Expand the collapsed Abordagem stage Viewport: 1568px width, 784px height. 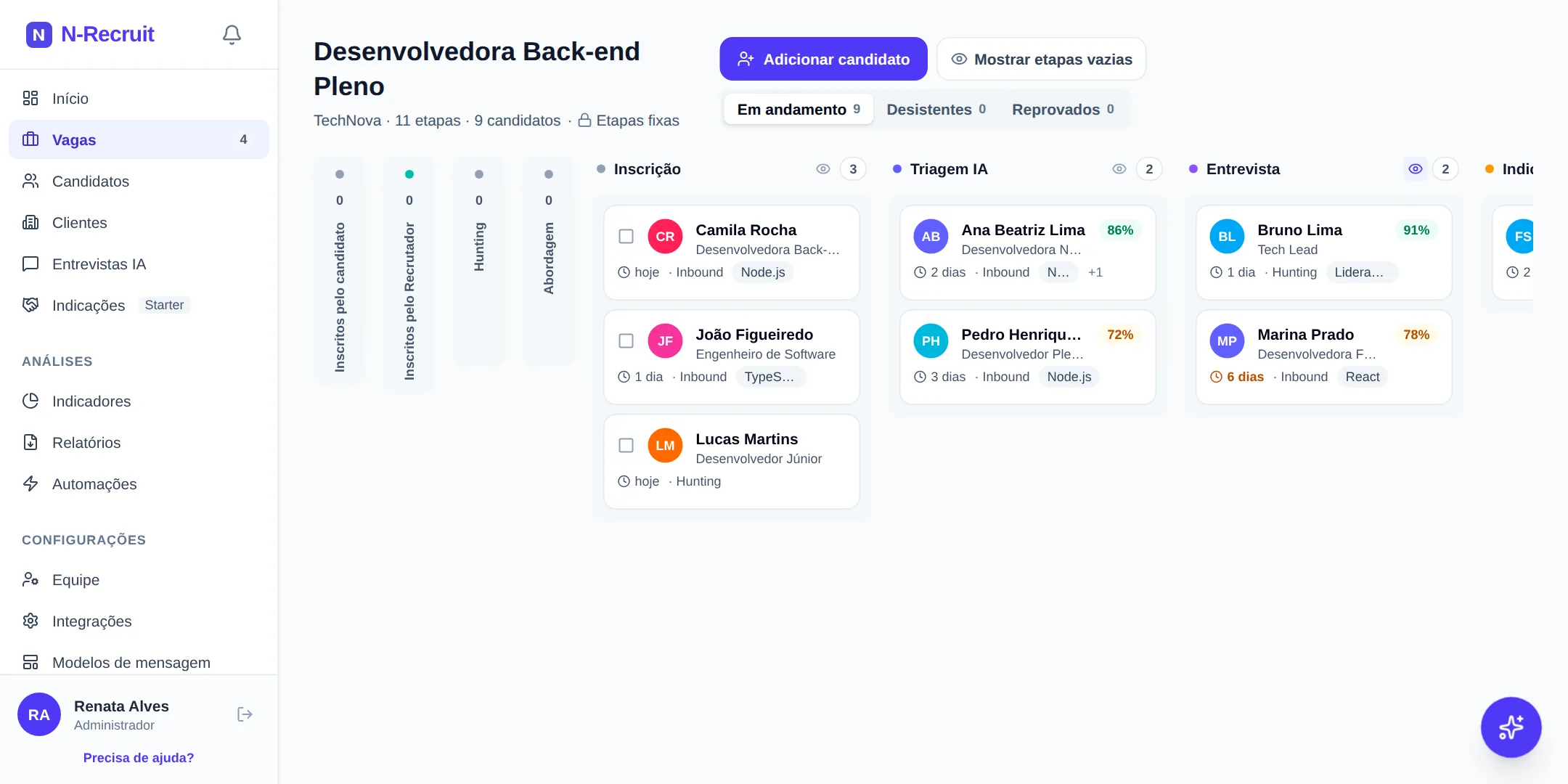(x=549, y=261)
